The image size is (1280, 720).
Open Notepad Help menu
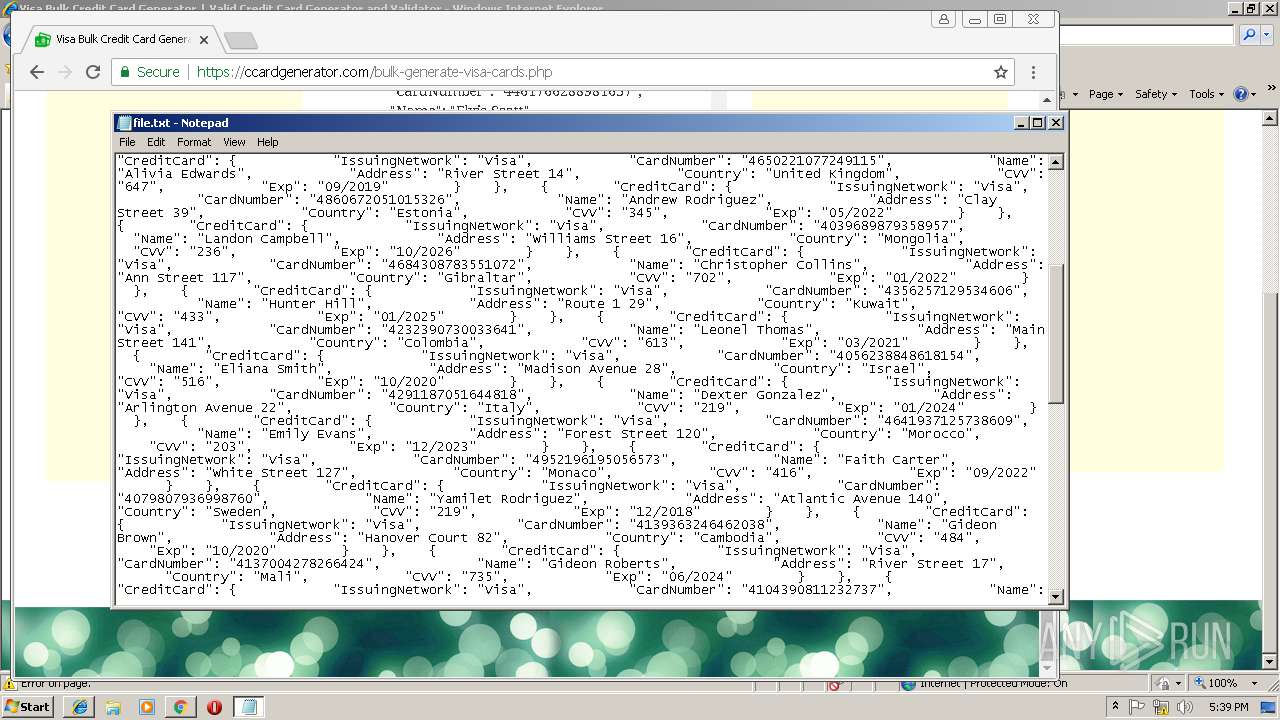[x=267, y=142]
